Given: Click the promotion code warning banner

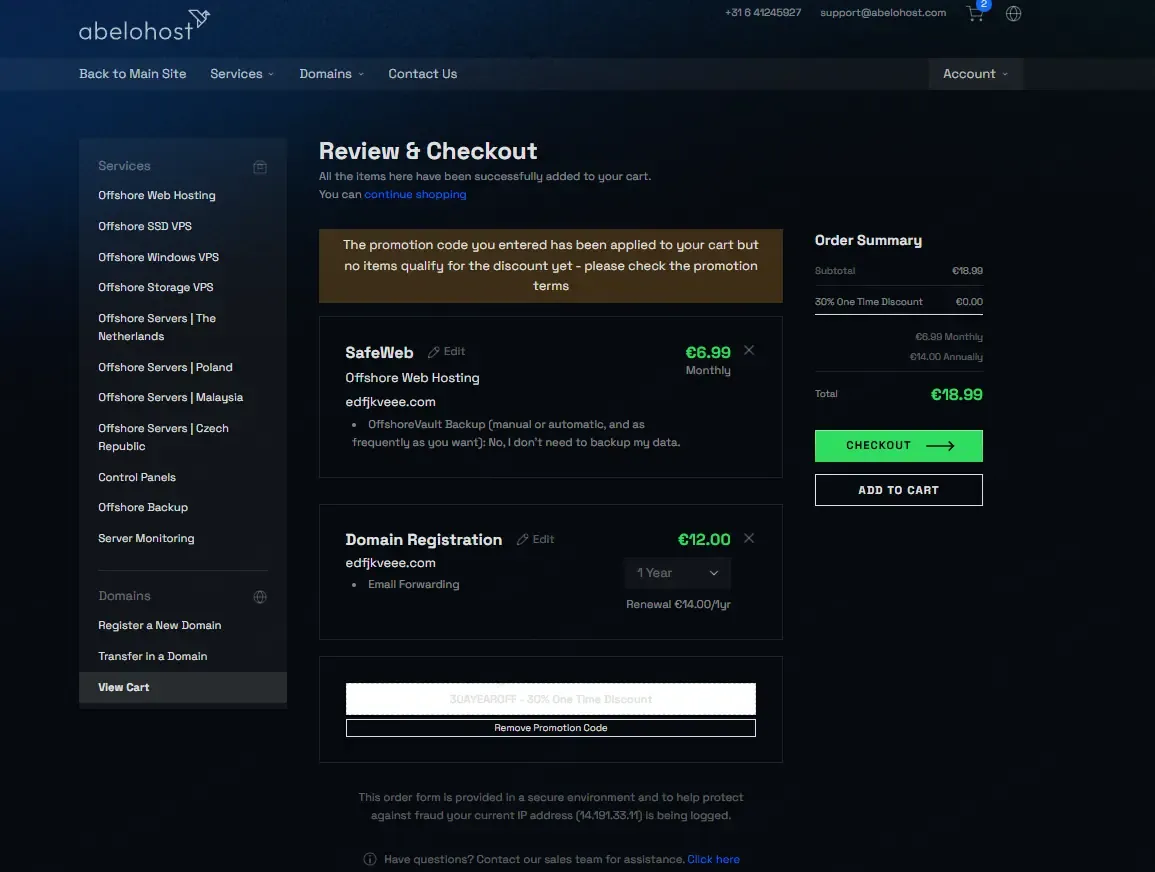Looking at the screenshot, I should coord(551,266).
